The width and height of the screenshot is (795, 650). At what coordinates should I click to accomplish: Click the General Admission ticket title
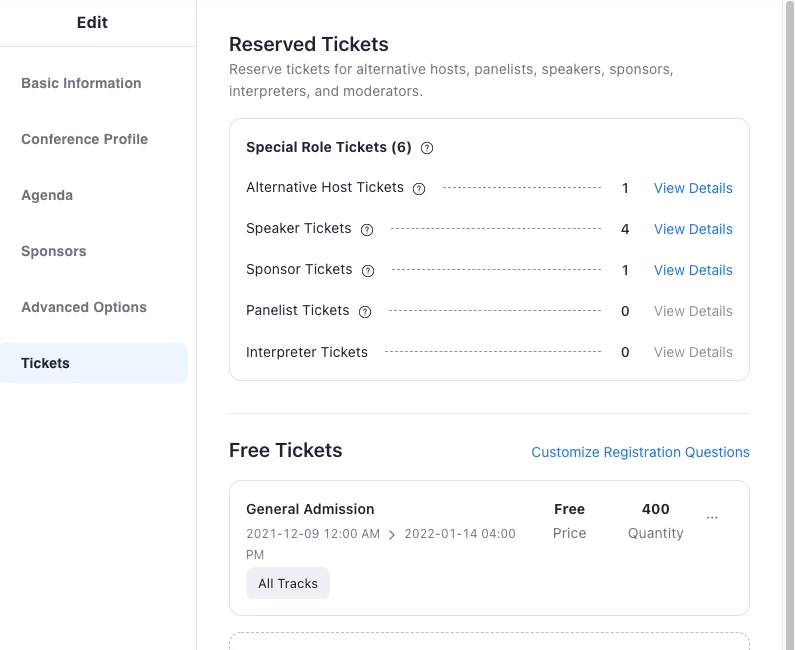310,509
